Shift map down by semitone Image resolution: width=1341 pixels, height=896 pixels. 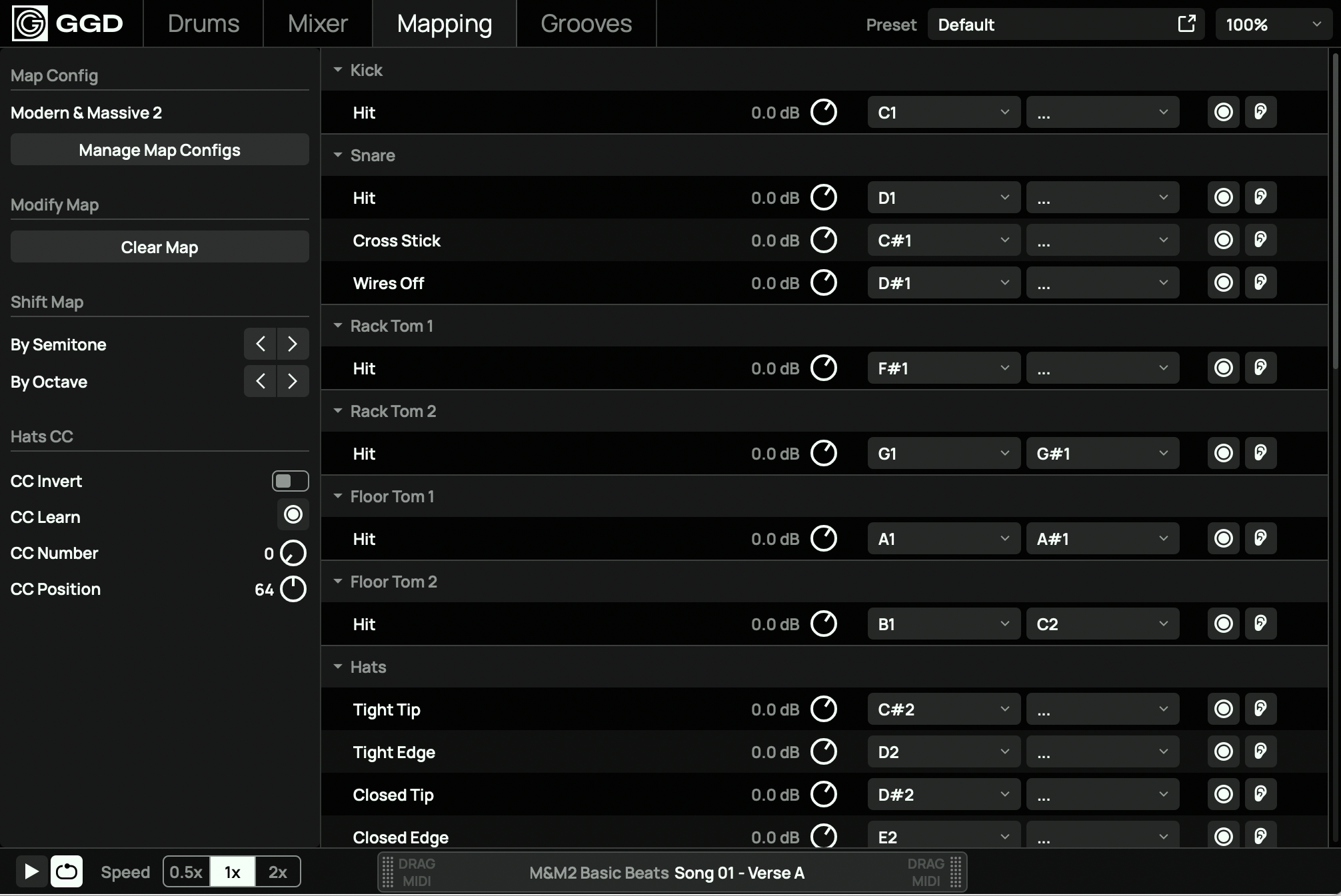click(x=260, y=344)
